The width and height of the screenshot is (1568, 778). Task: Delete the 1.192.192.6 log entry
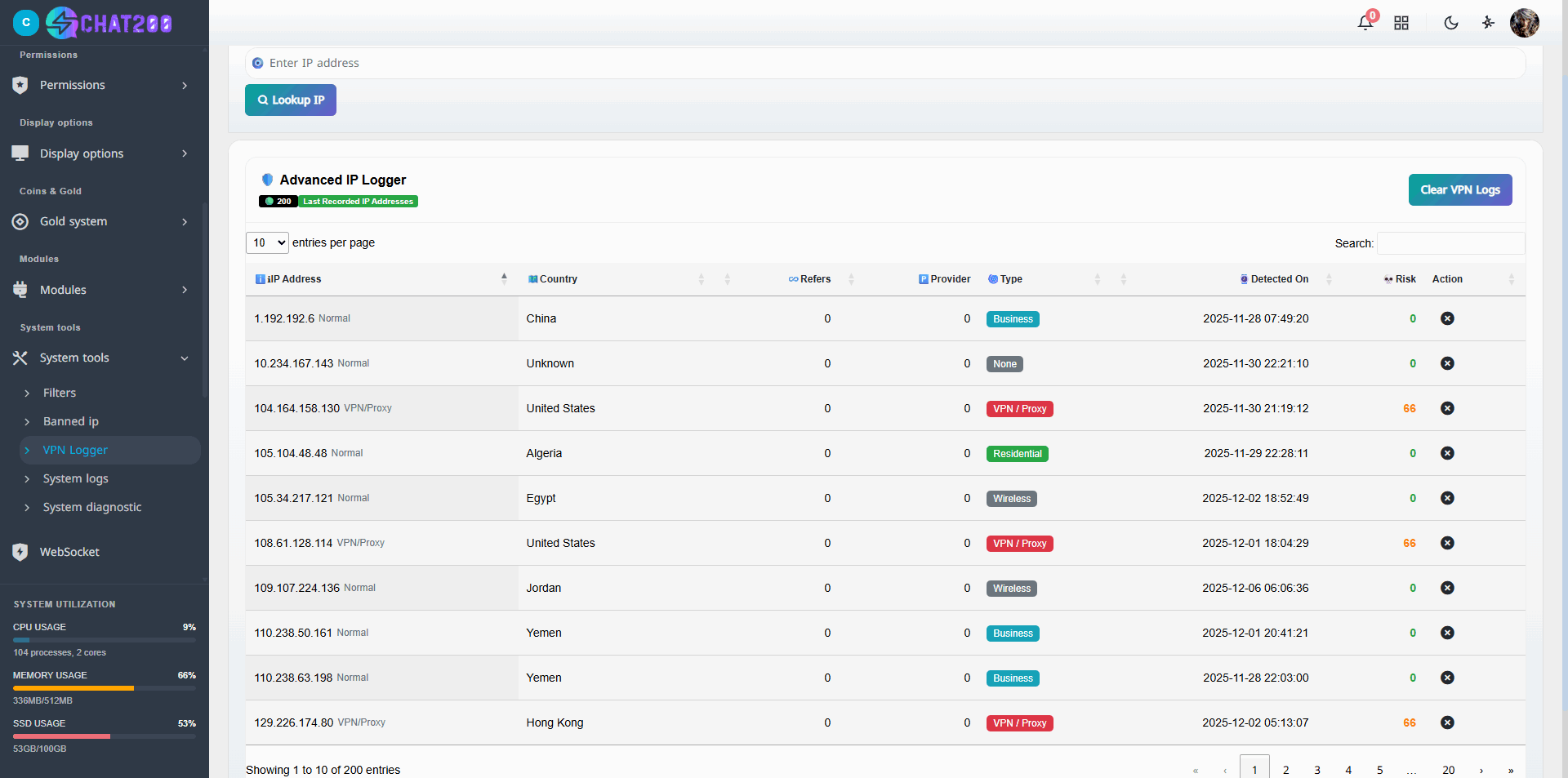1448,318
